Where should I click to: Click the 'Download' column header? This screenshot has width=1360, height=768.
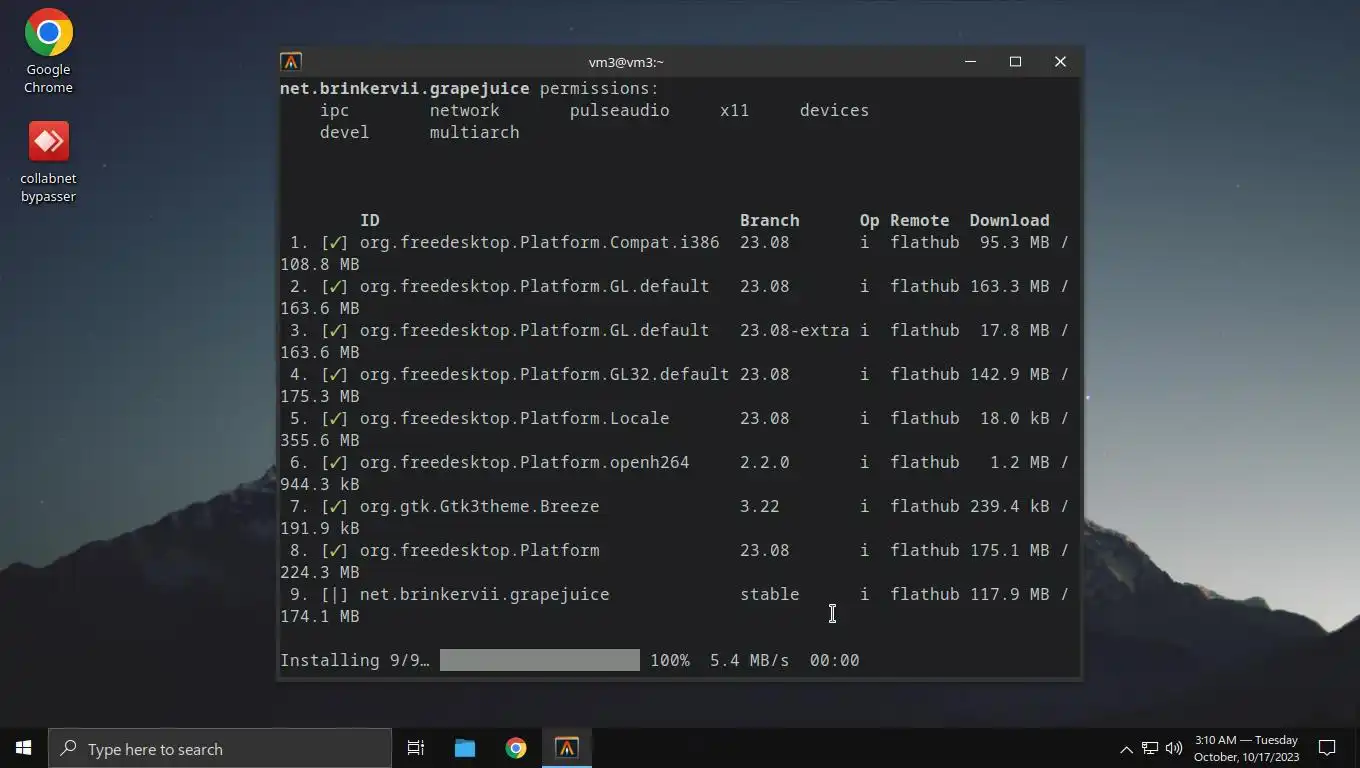coord(1010,220)
